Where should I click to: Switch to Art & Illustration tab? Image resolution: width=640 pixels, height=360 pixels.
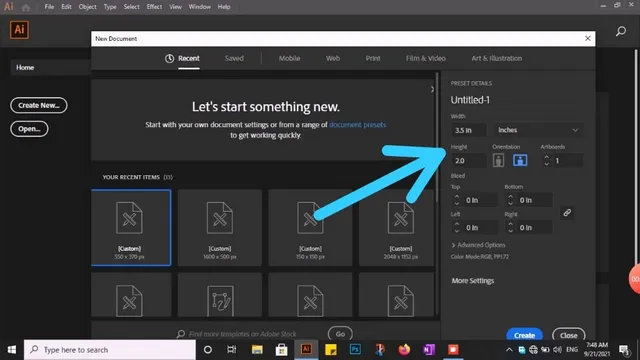pos(497,58)
